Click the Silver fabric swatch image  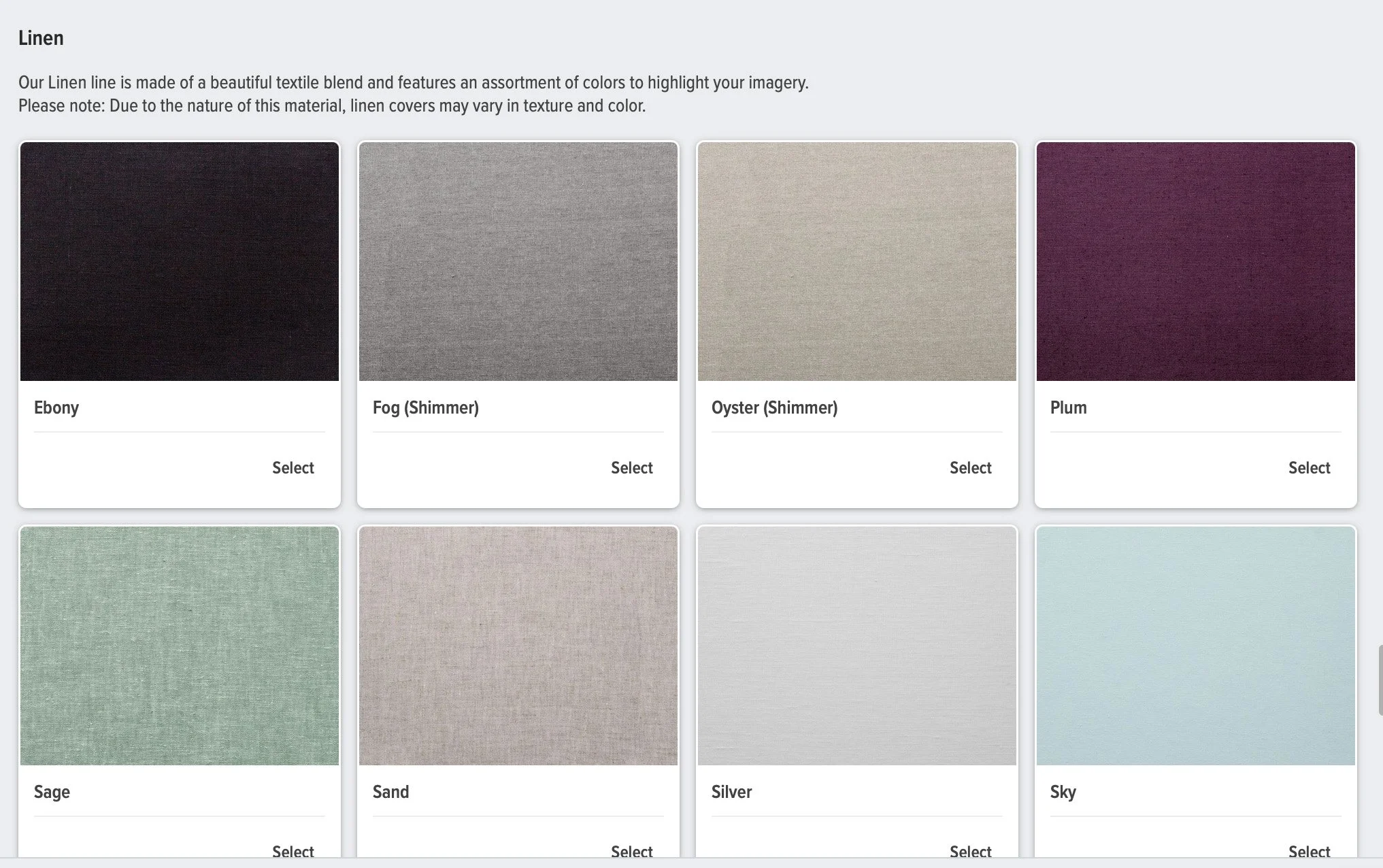coord(856,645)
